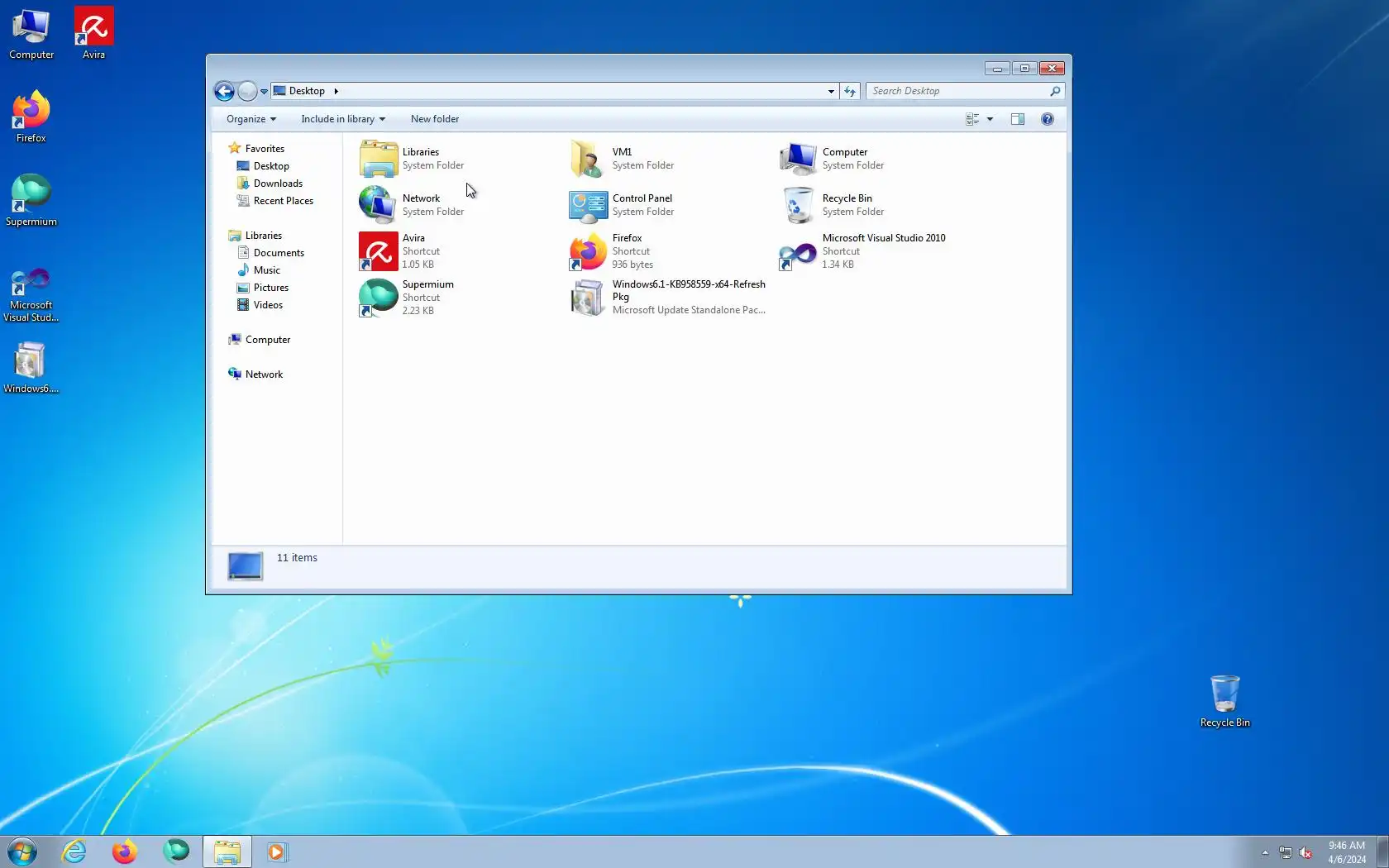
Task: Open Music in the navigation pane
Action: pyautogui.click(x=267, y=270)
